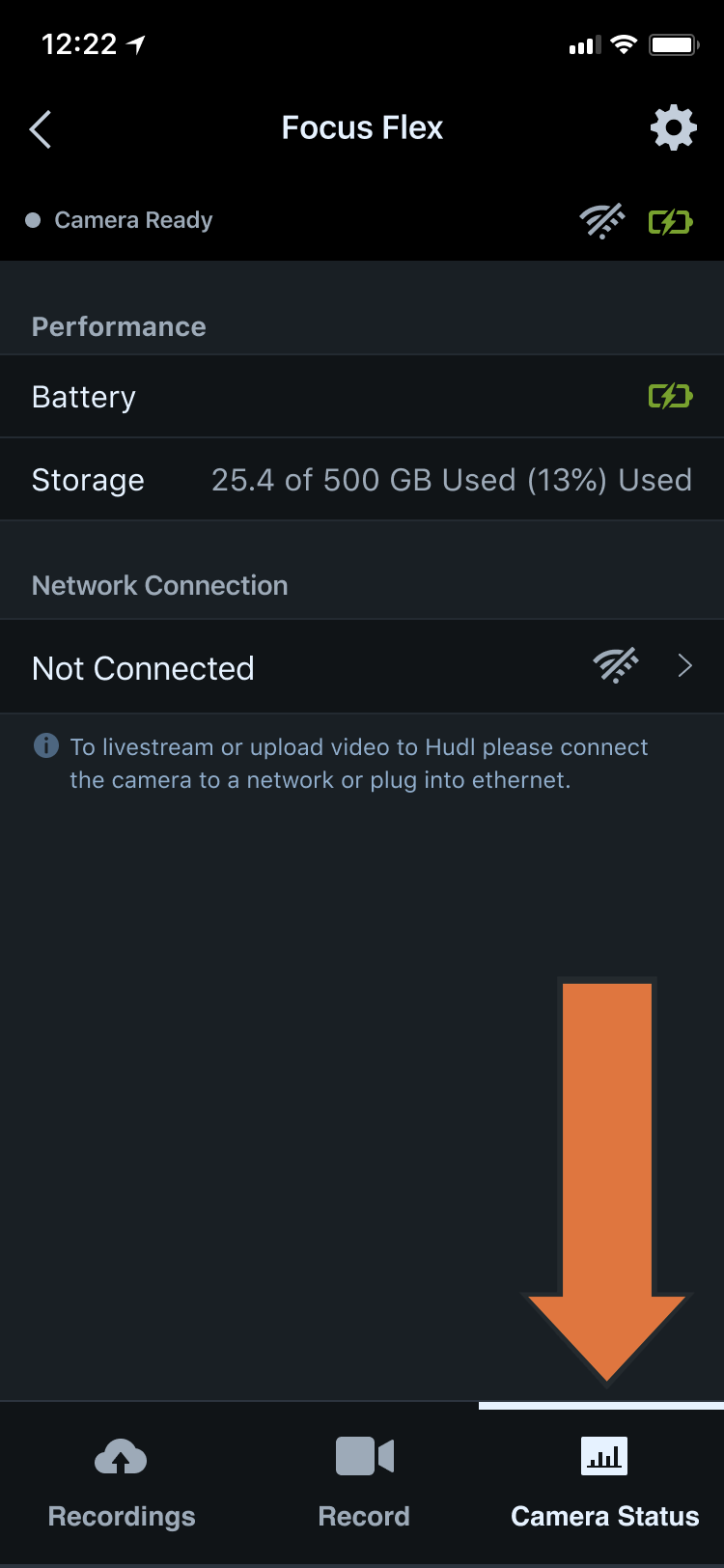Tap the iPhone location arrow in the status bar
Screen dimensions: 724x1568
135,42
